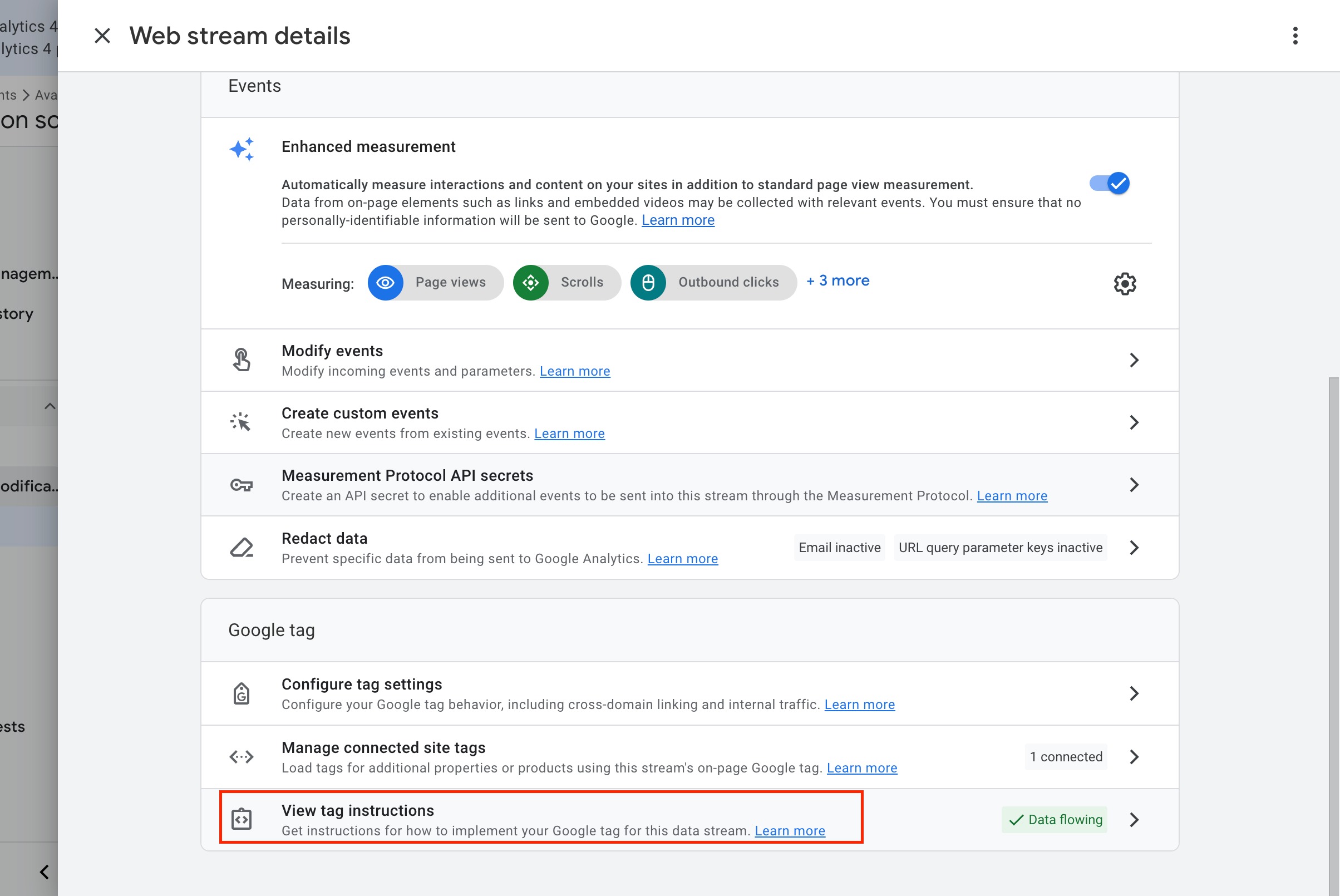Expand the Modify events chevron

pos(1134,360)
